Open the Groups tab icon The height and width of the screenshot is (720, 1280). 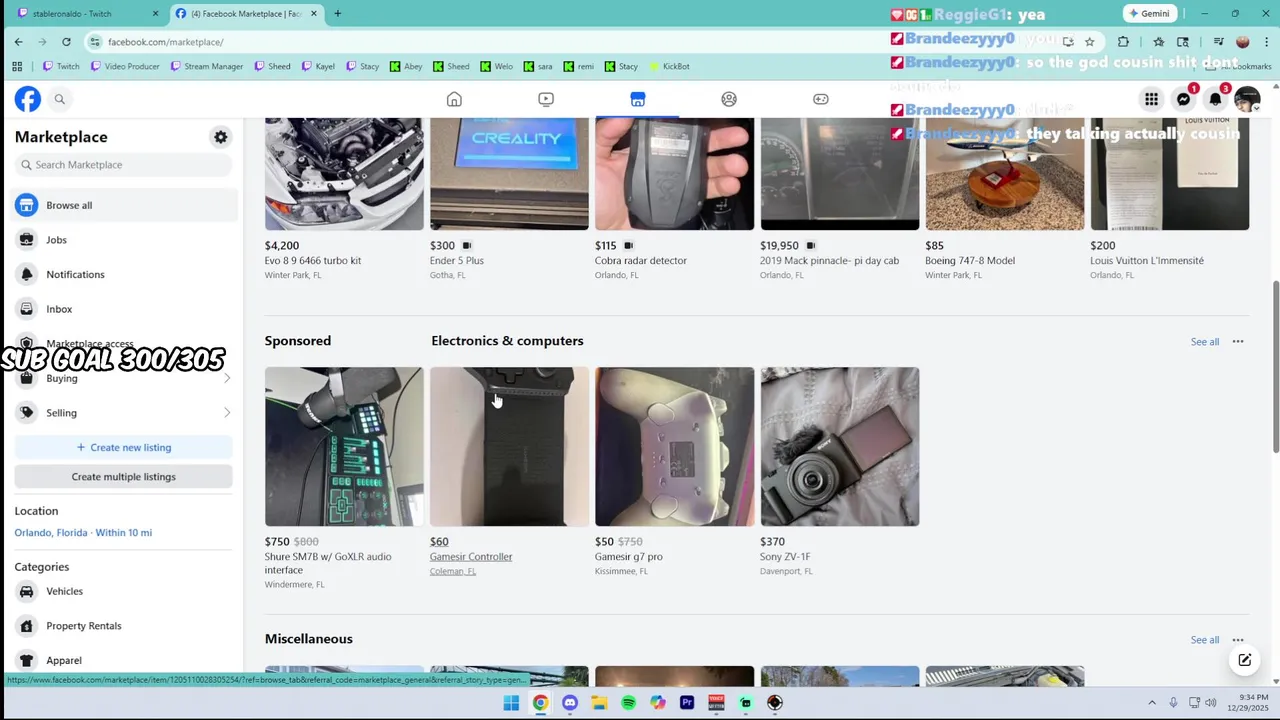(x=729, y=99)
